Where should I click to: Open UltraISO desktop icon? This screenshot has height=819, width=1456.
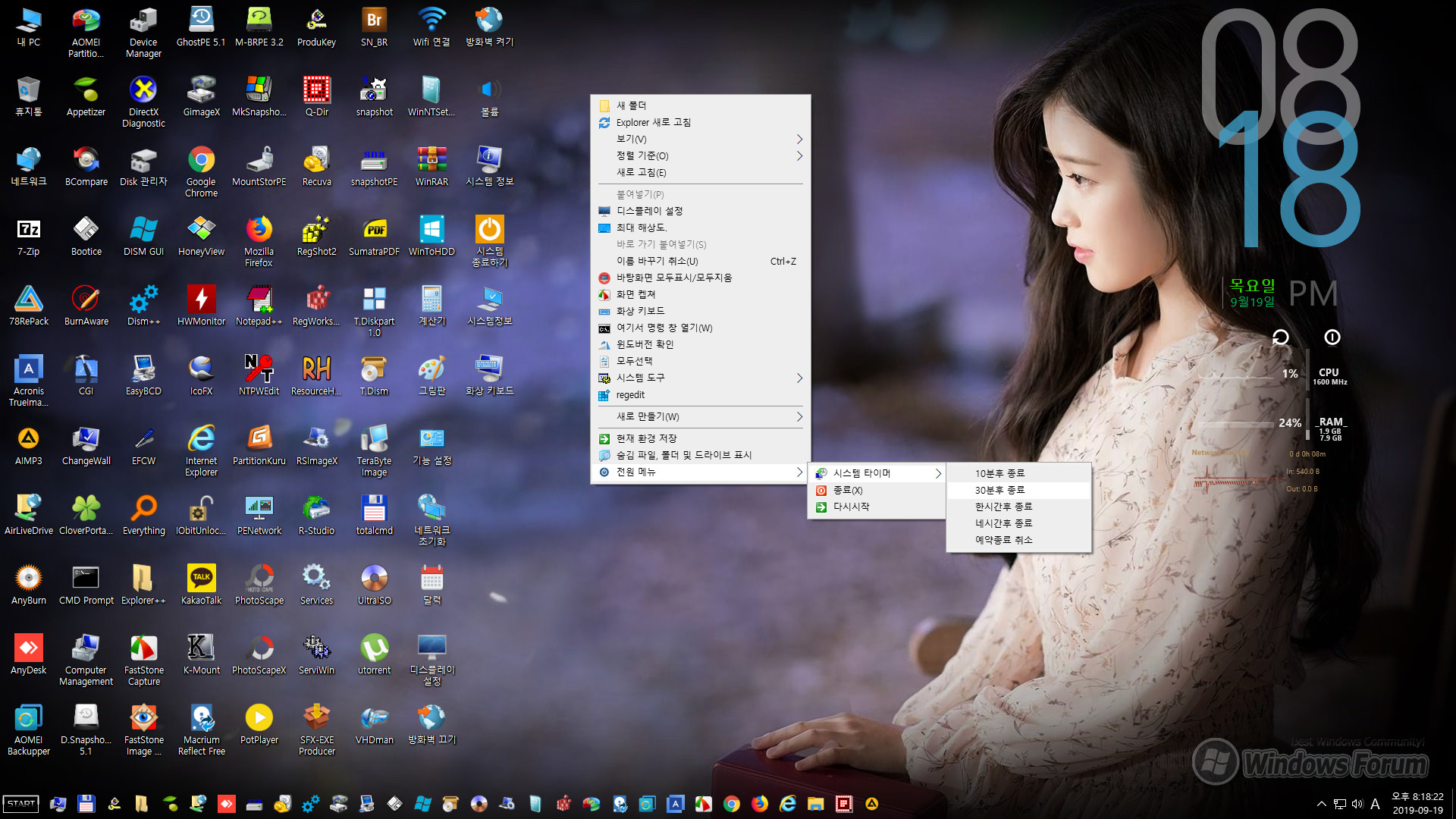374,585
